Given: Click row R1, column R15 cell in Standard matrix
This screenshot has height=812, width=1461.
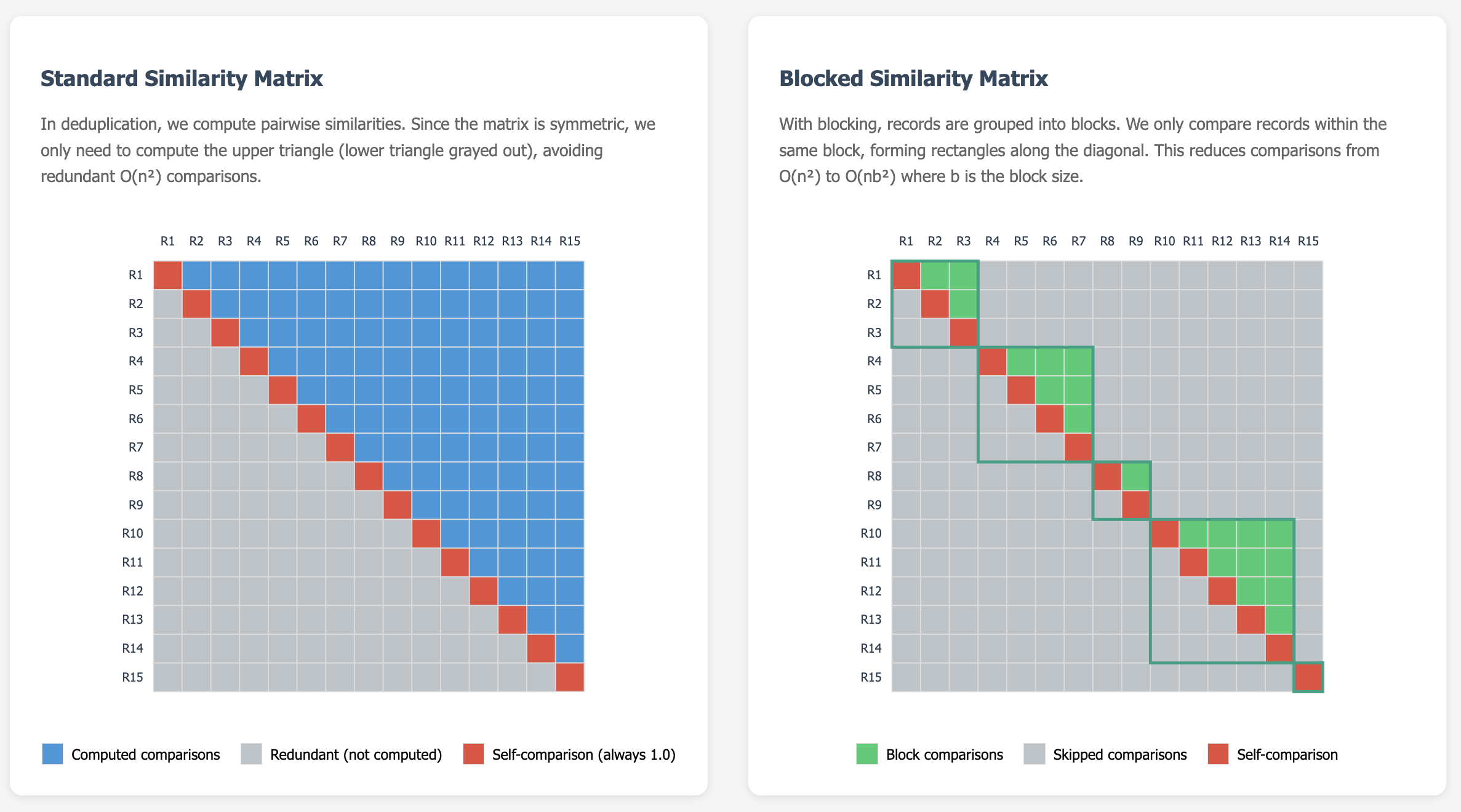Looking at the screenshot, I should [x=570, y=275].
